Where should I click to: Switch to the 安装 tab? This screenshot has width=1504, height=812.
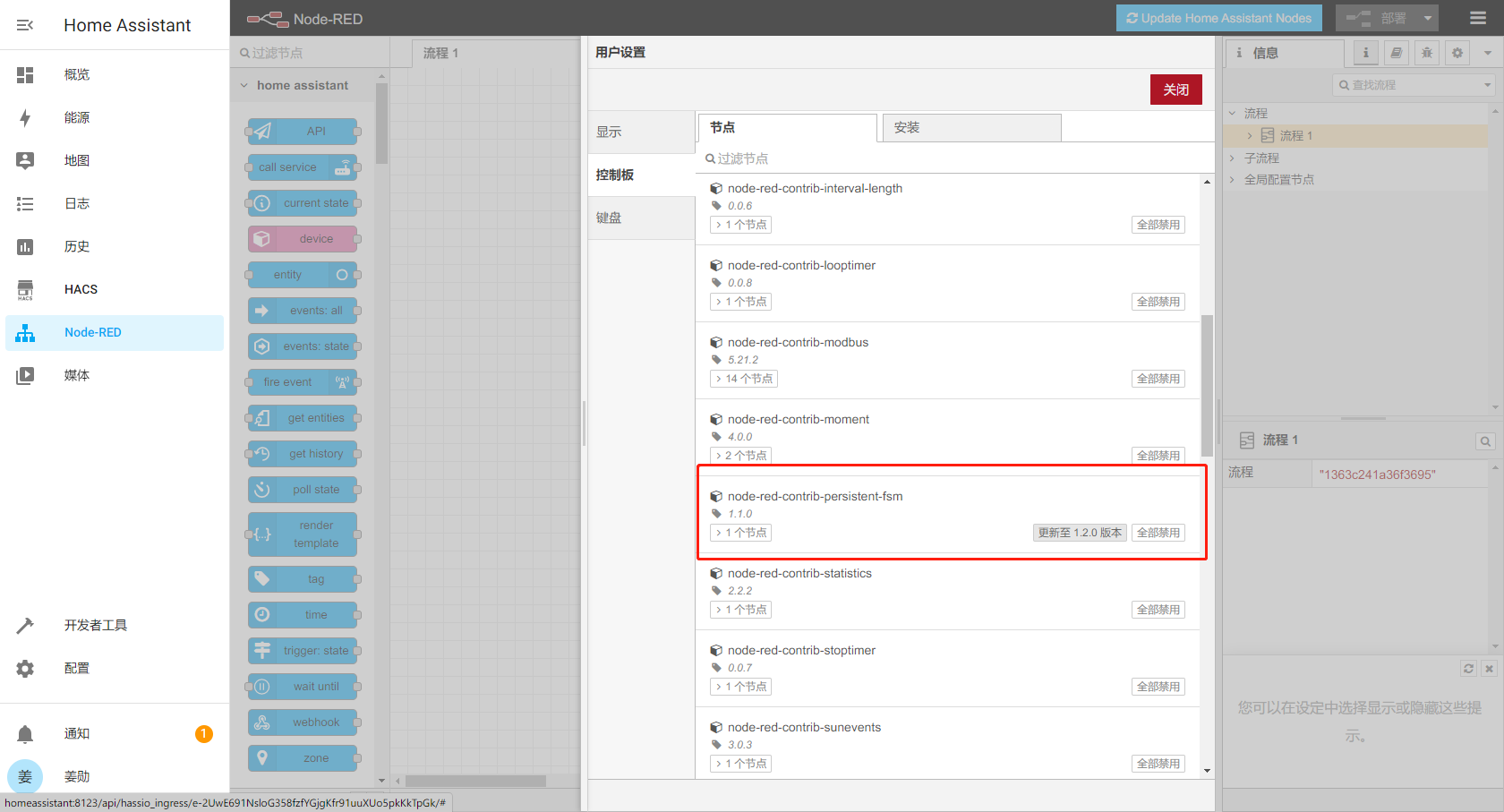(970, 127)
